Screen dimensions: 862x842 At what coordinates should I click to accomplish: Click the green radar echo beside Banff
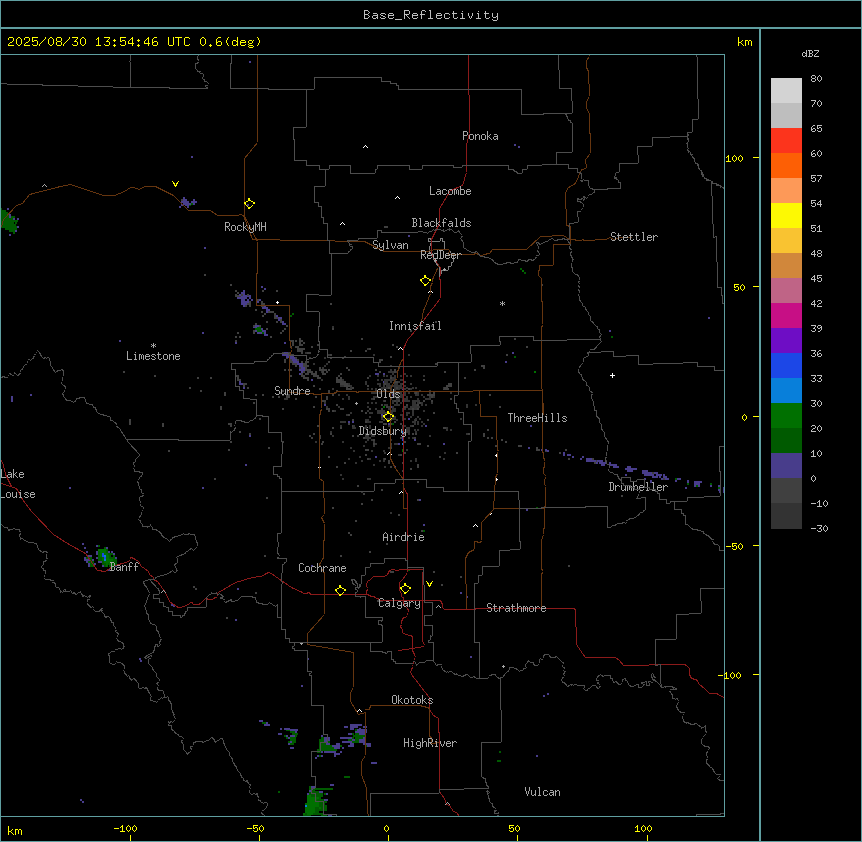click(104, 557)
